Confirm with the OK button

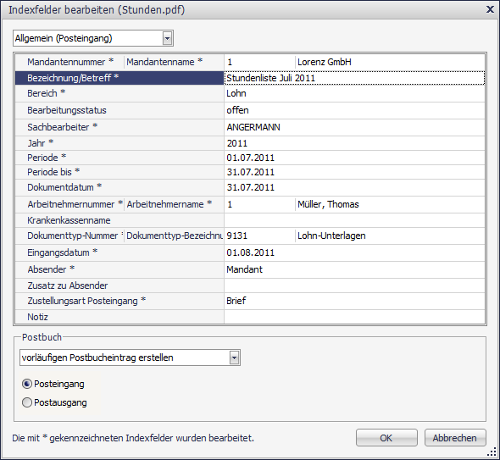pyautogui.click(x=387, y=438)
